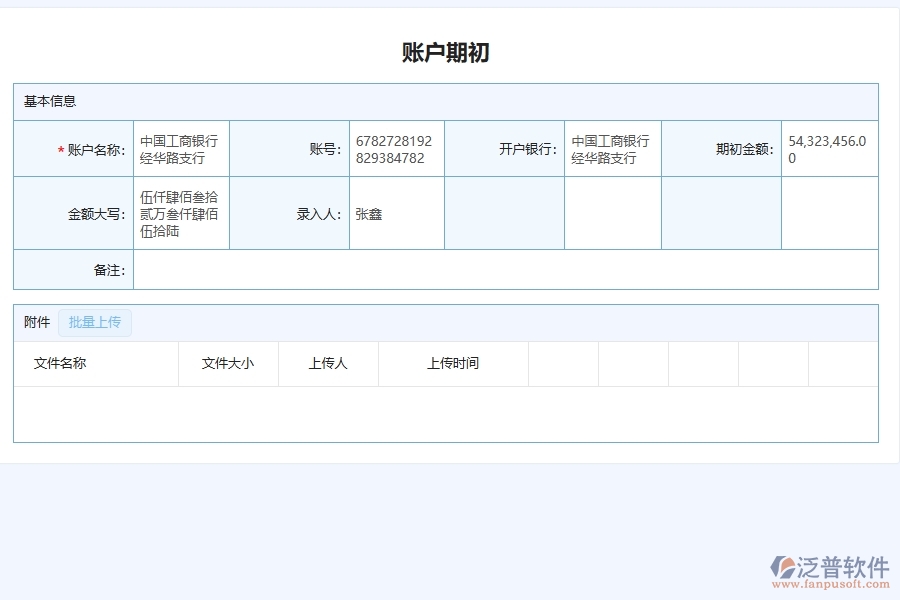Select the 上传人 column header

(328, 363)
